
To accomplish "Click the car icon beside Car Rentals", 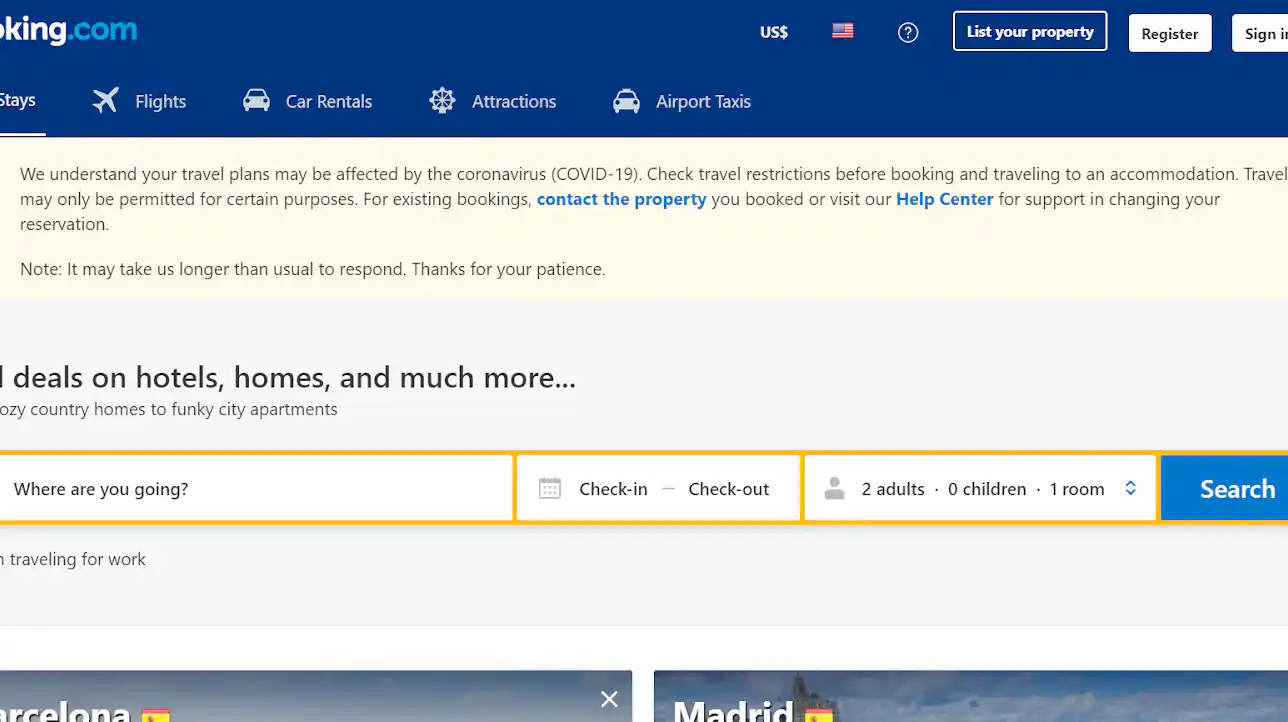I will tap(256, 101).
